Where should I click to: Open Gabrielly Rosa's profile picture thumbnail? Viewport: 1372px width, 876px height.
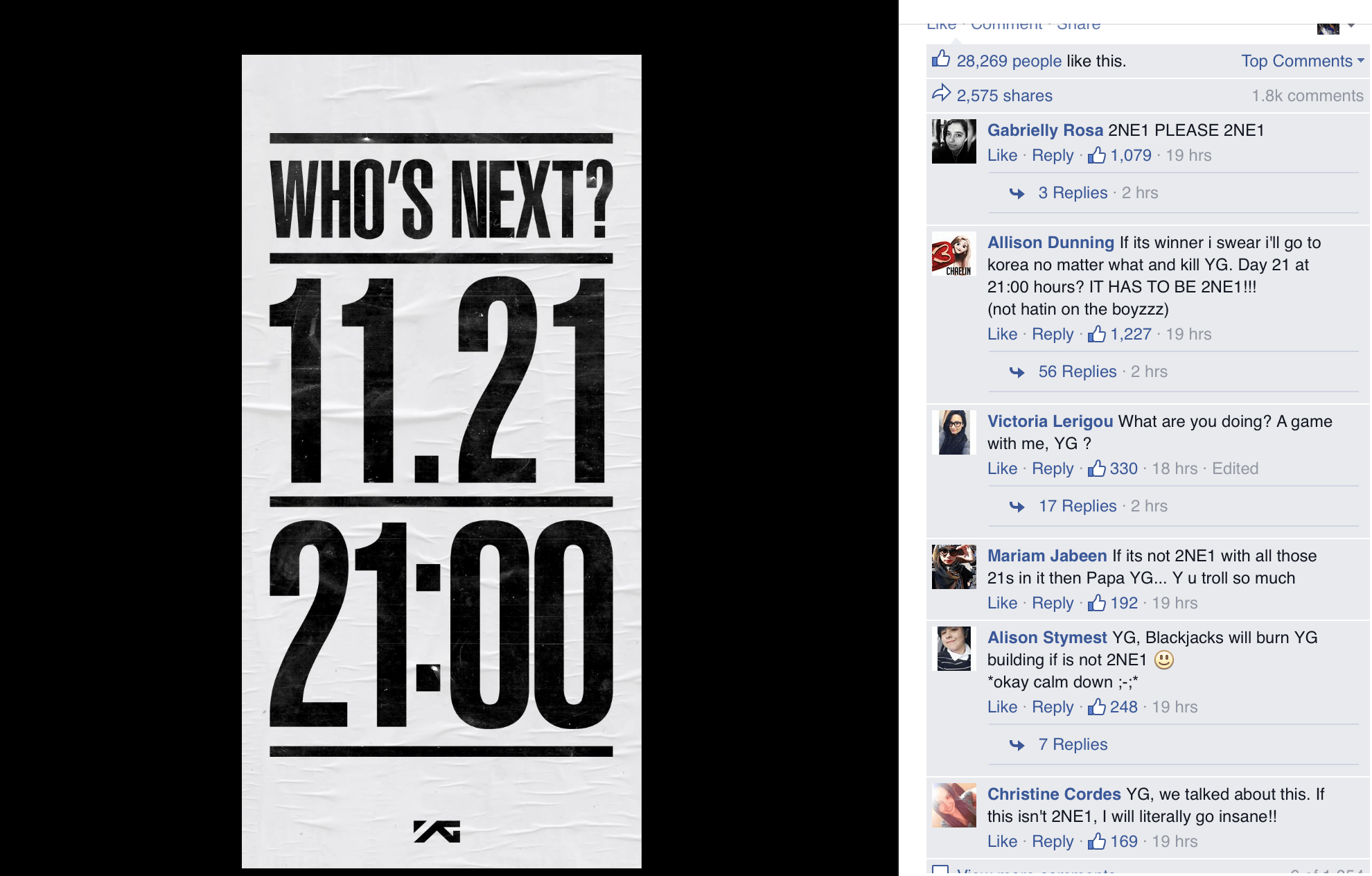point(953,141)
